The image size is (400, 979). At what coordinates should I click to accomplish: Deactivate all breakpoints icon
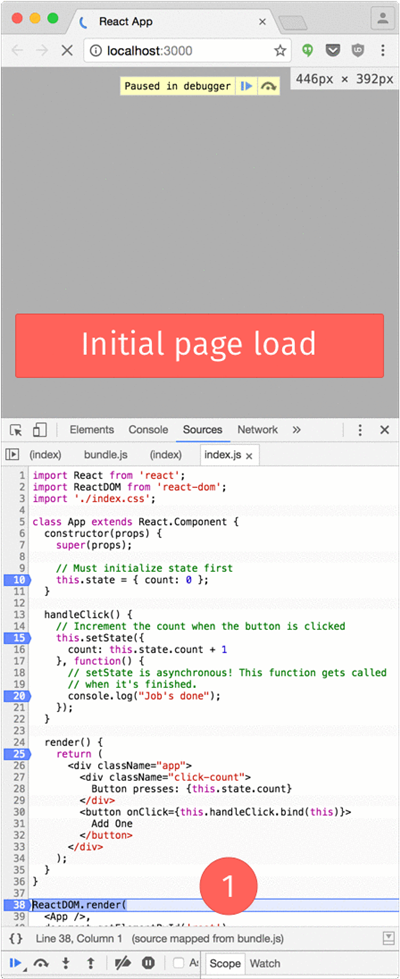point(124,963)
